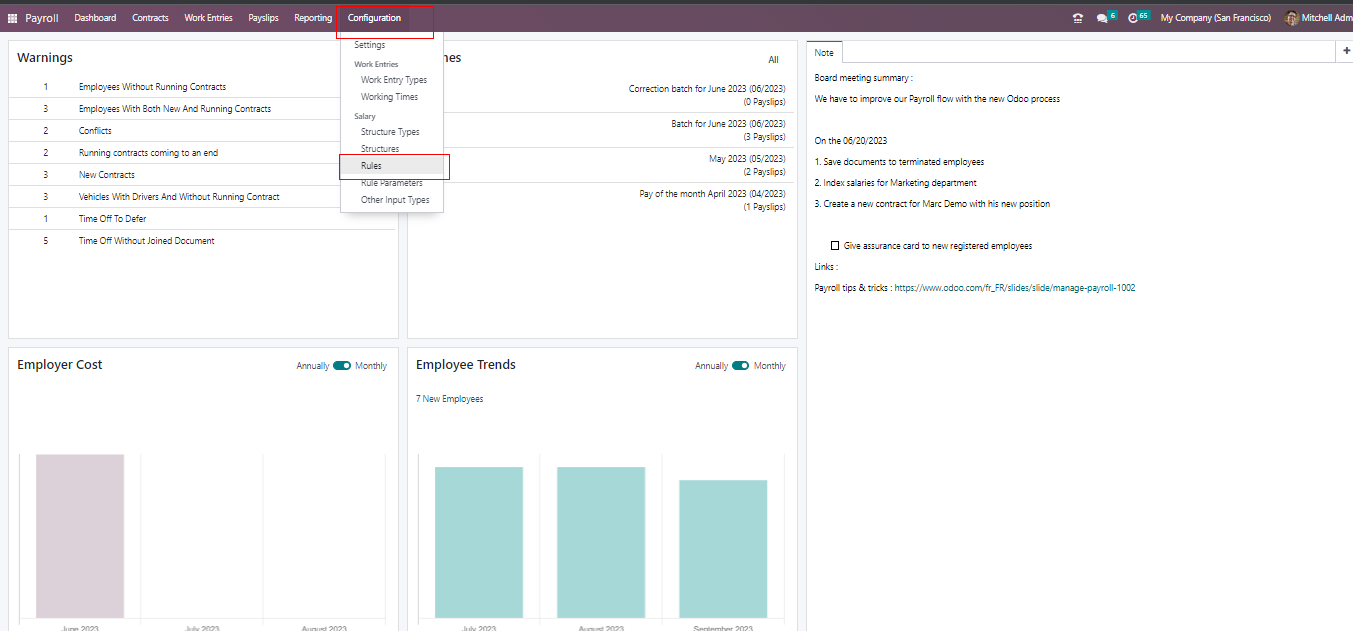The width and height of the screenshot is (1353, 631).
Task: Open the Payroll tips & tricks URL
Action: coord(1015,288)
